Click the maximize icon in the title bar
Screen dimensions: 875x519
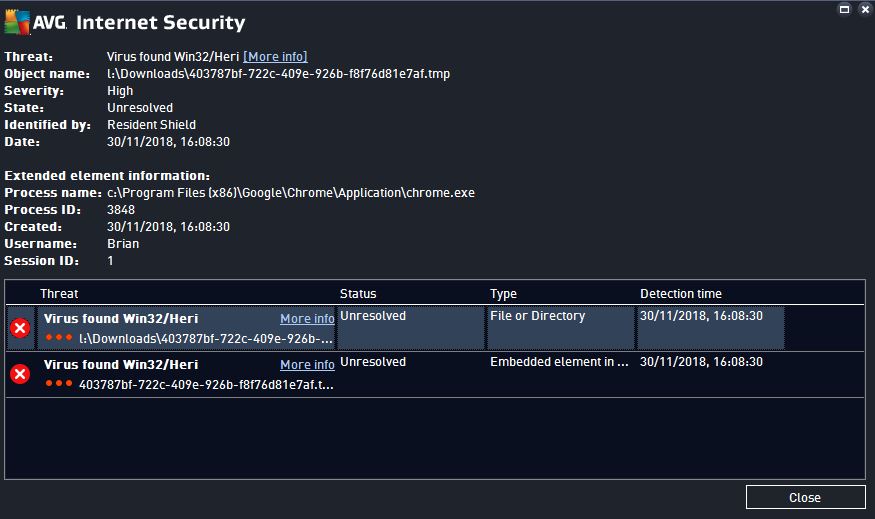[x=844, y=9]
